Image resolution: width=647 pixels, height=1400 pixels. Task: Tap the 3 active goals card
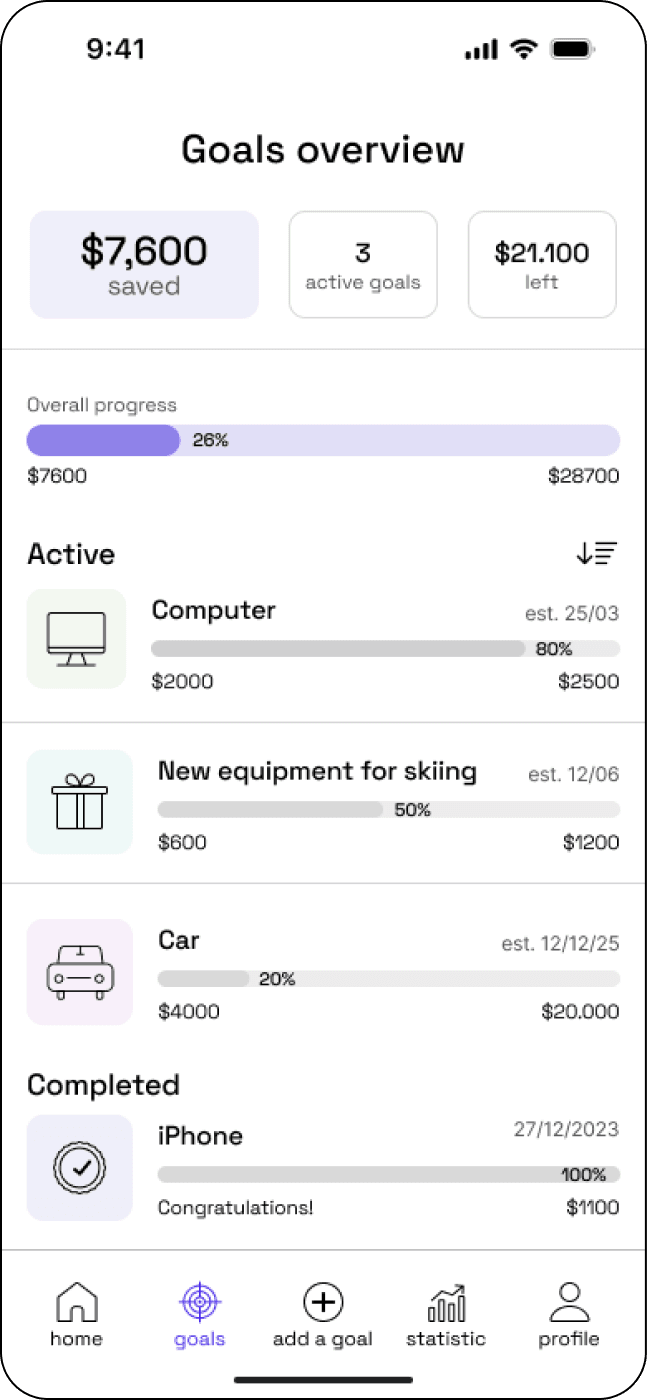363,265
